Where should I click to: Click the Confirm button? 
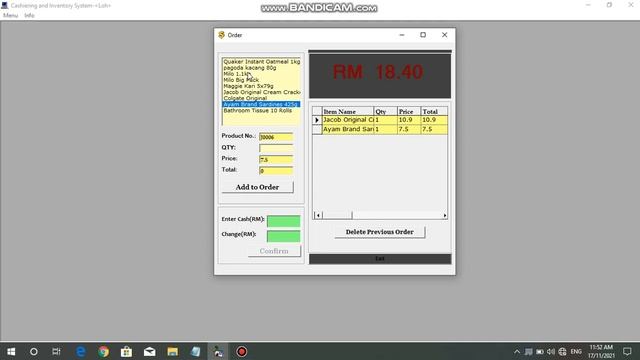(x=274, y=251)
